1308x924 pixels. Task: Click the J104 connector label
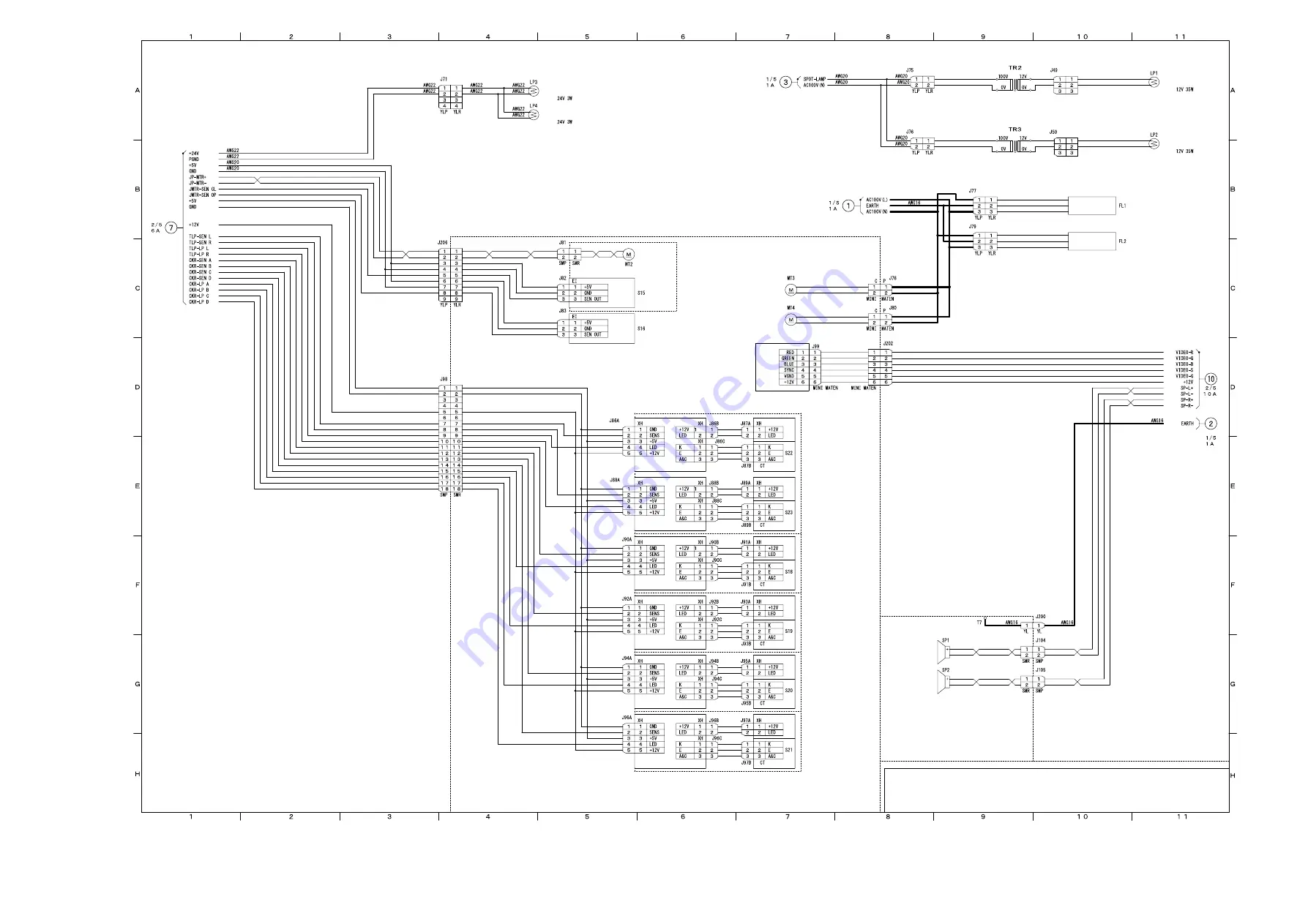coord(1041,640)
